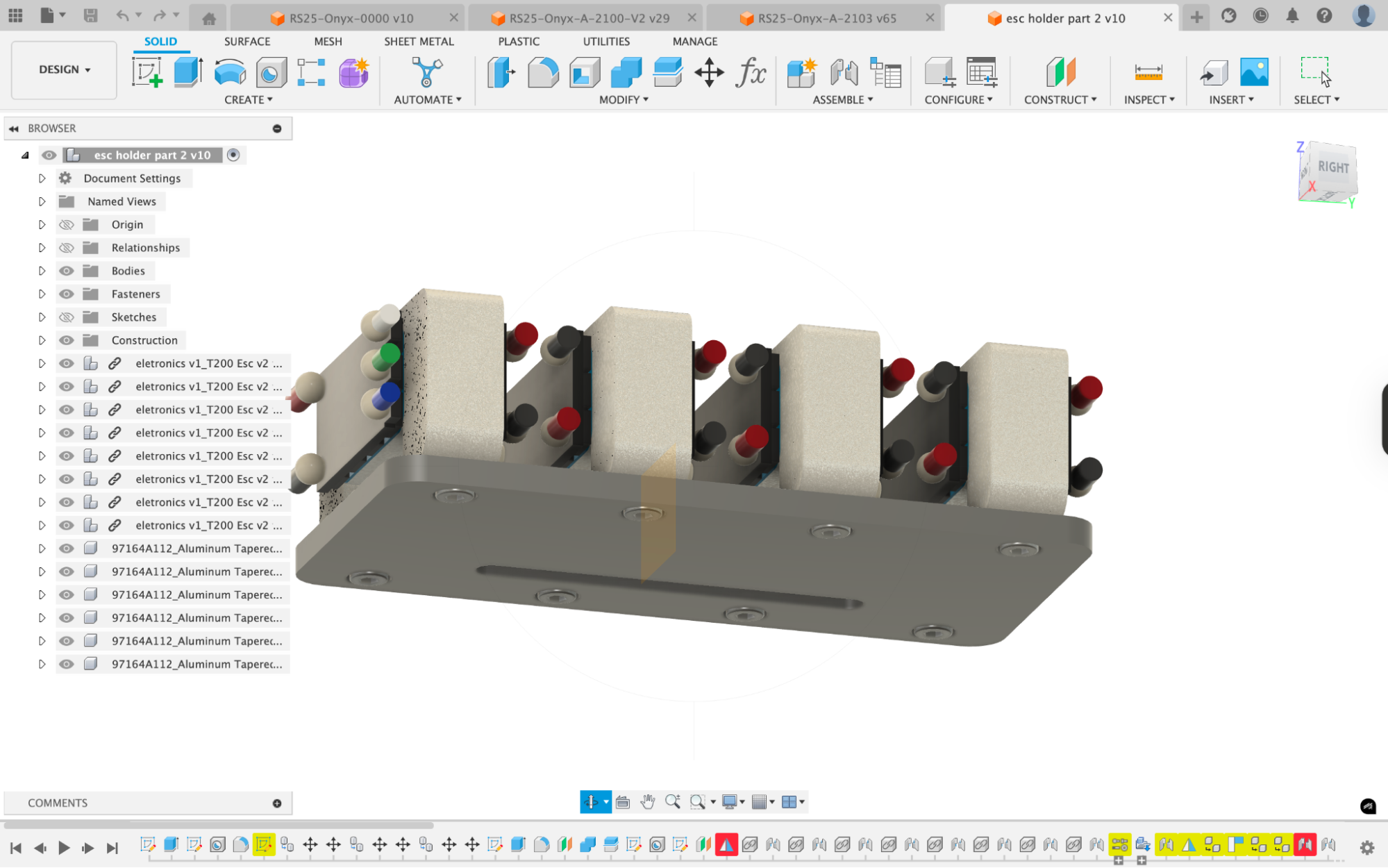Select the Construct plane icon
Viewport: 1388px width, 868px height.
point(1060,72)
